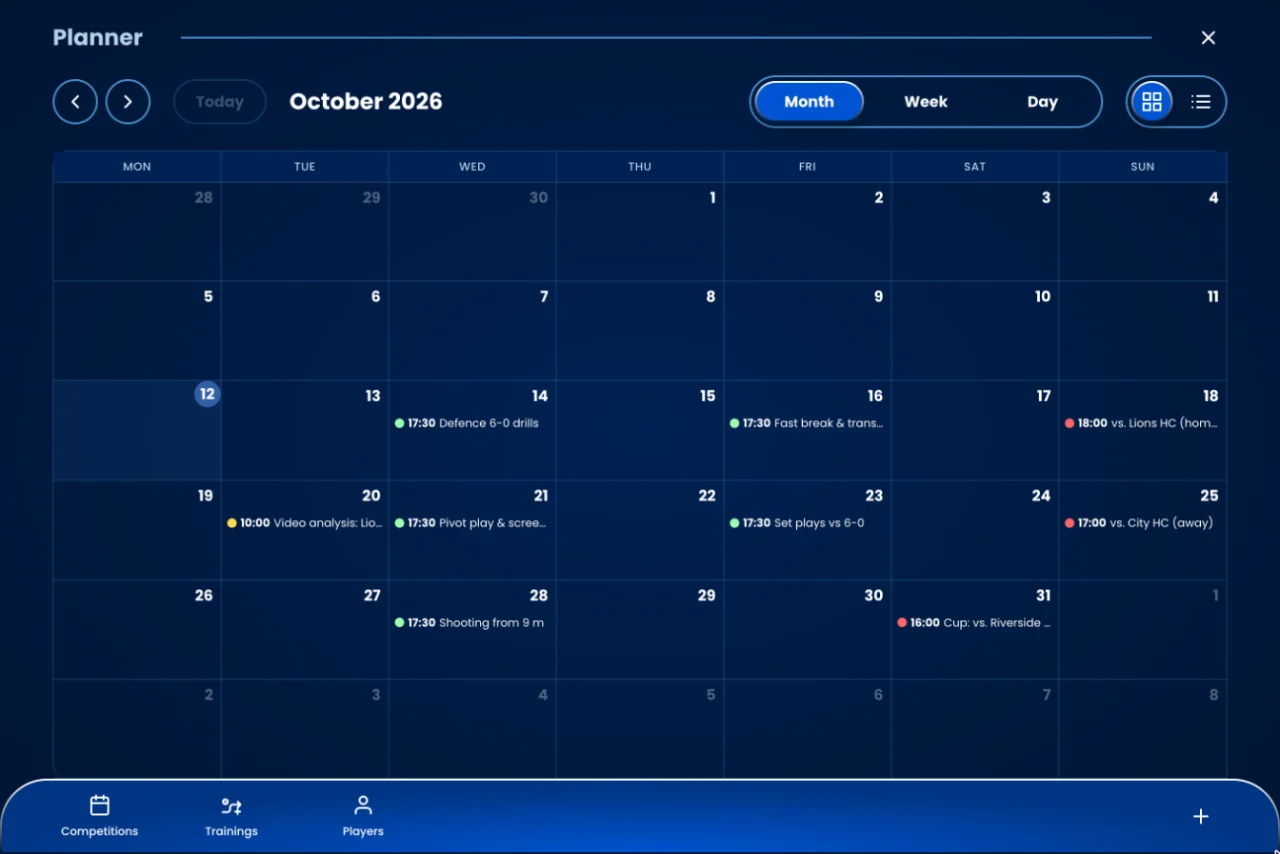
Task: Switch to list layout view
Action: (x=1201, y=102)
